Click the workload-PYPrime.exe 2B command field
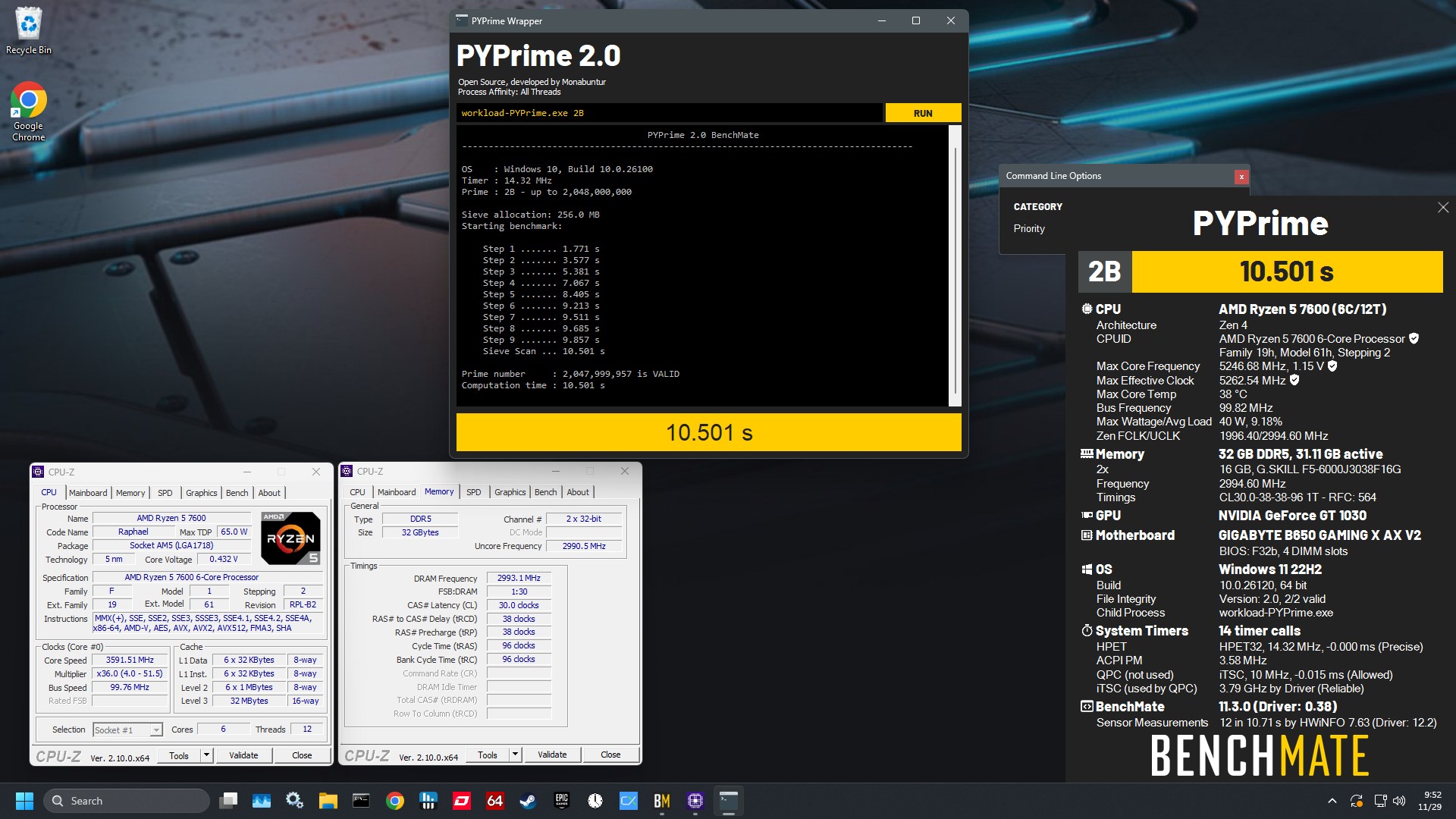This screenshot has height=819, width=1456. 669,113
